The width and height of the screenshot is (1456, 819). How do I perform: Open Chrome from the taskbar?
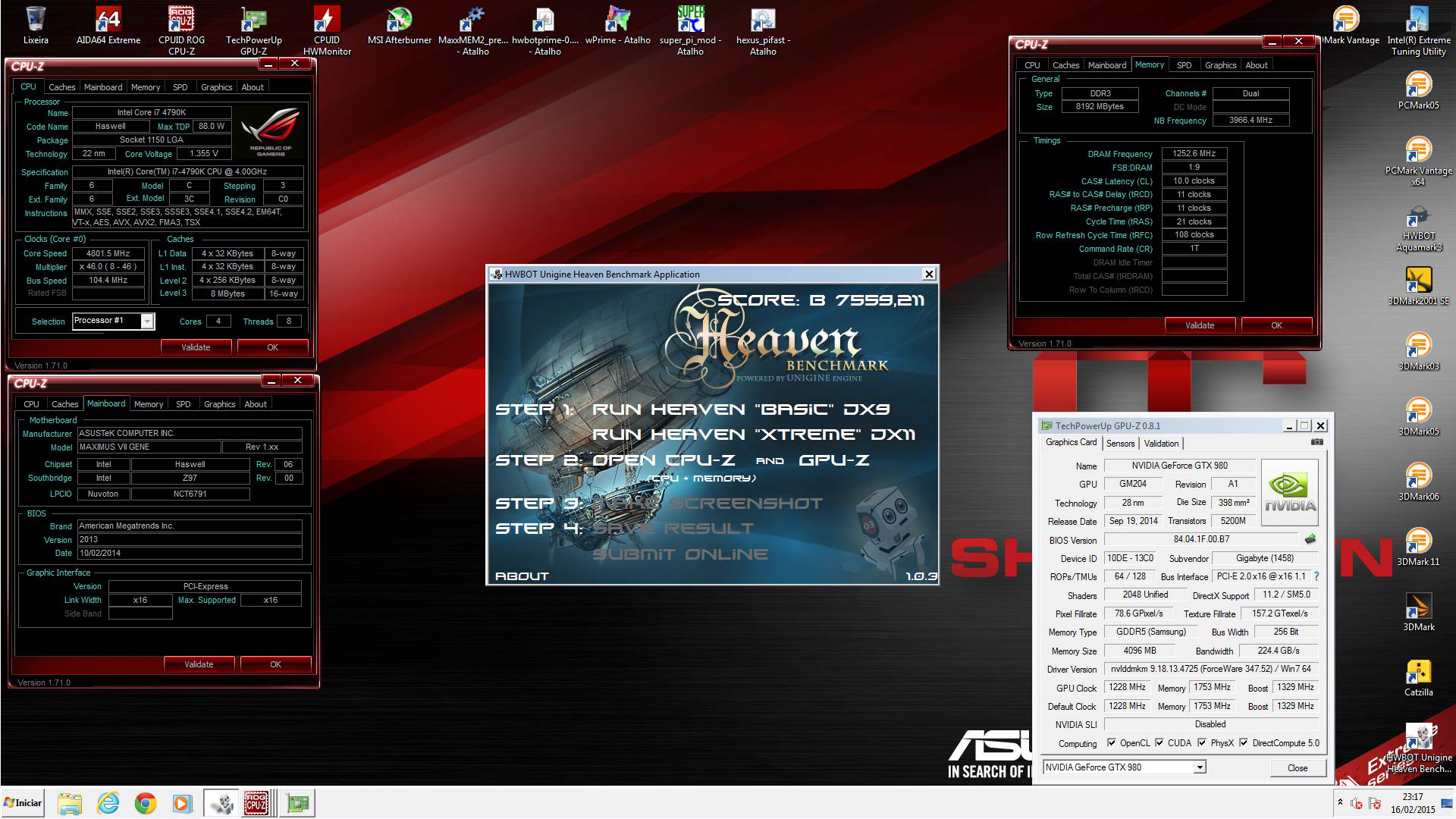[145, 803]
